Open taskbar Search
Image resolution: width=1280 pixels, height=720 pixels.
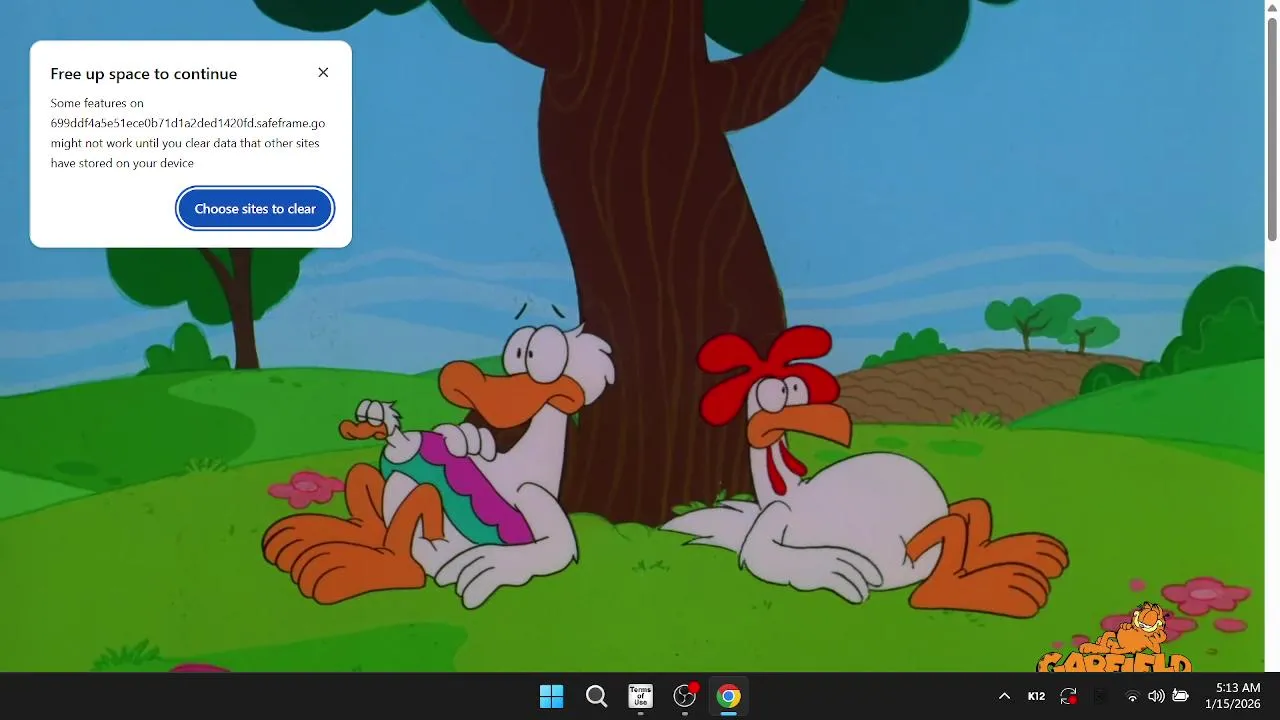[x=596, y=696]
